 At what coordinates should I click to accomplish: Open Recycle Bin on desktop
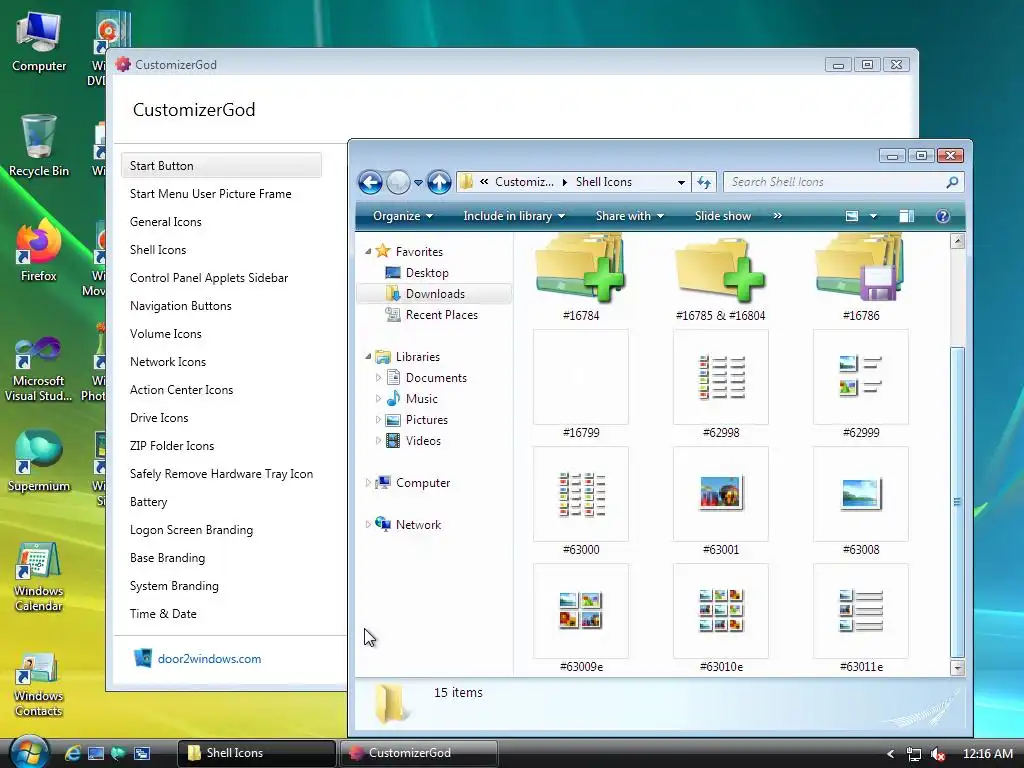39,146
